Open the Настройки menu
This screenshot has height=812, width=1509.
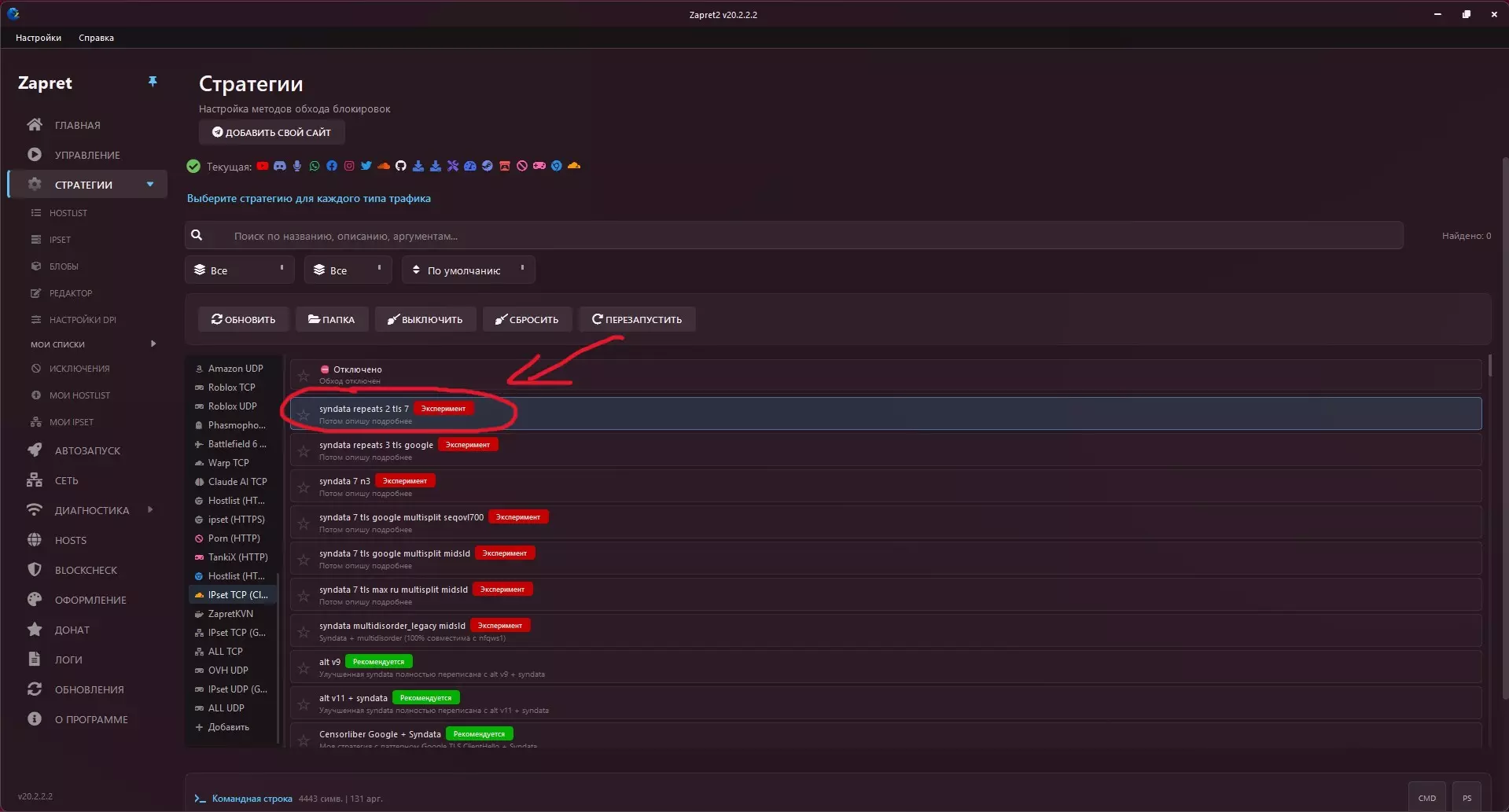coord(39,38)
